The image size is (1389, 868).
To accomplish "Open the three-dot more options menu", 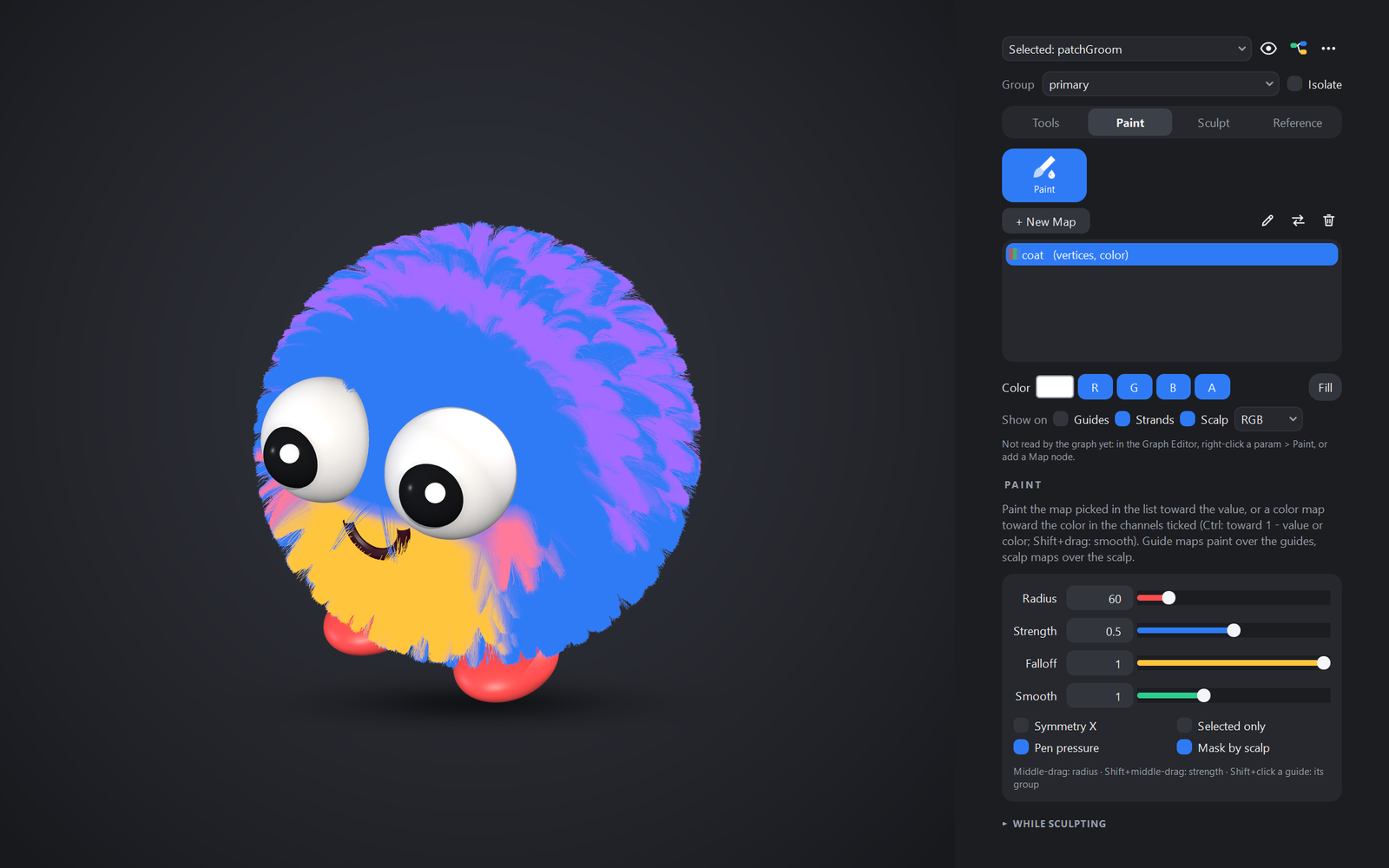I will pyautogui.click(x=1328, y=49).
